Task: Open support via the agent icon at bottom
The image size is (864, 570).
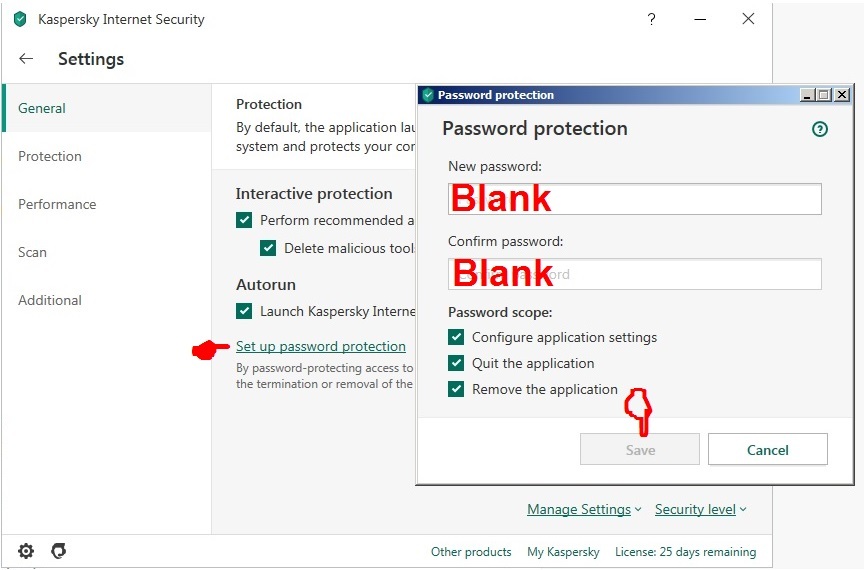Action: point(58,551)
